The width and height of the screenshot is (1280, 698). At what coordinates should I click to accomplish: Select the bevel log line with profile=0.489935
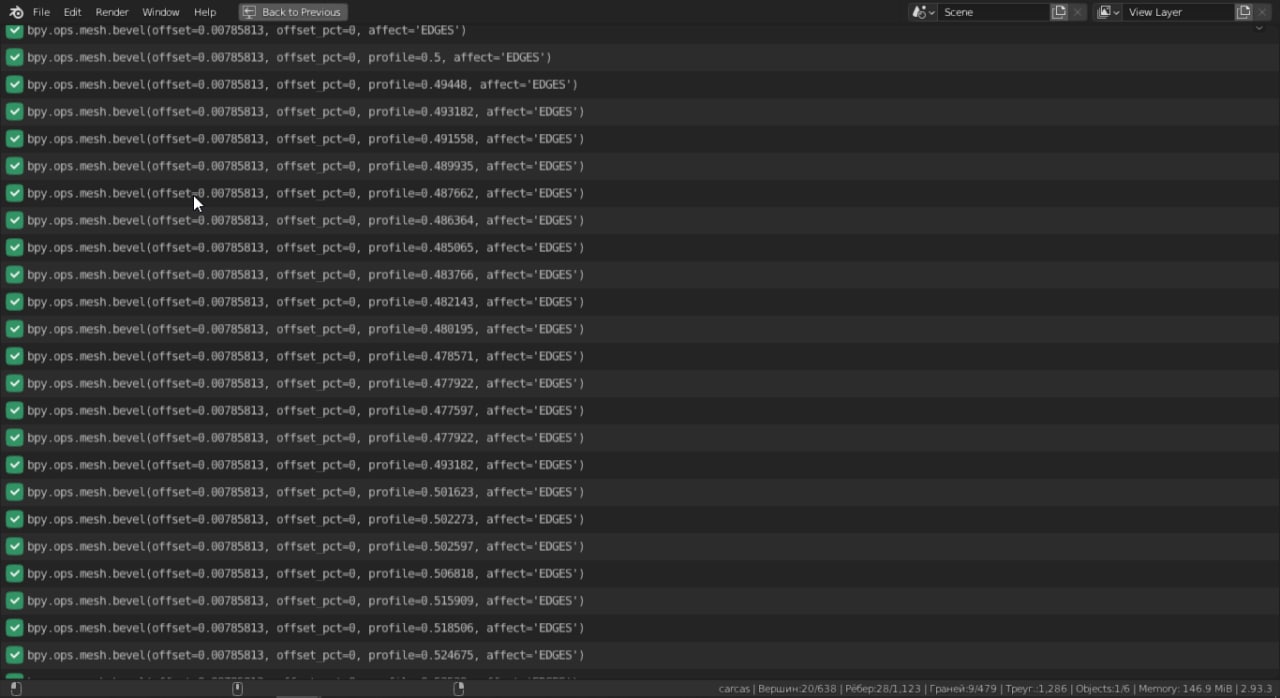pyautogui.click(x=305, y=166)
